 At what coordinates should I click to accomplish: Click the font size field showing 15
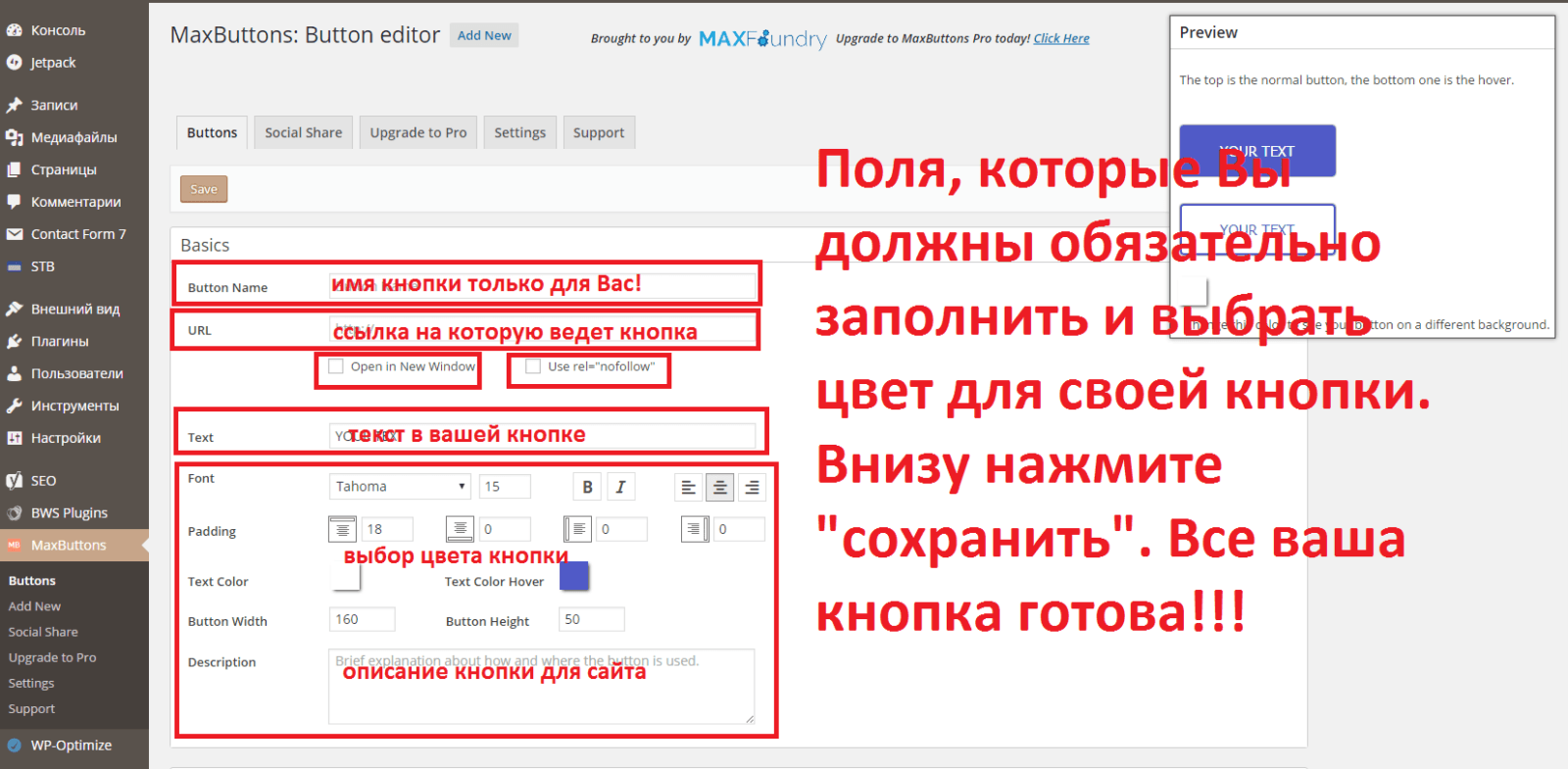505,486
